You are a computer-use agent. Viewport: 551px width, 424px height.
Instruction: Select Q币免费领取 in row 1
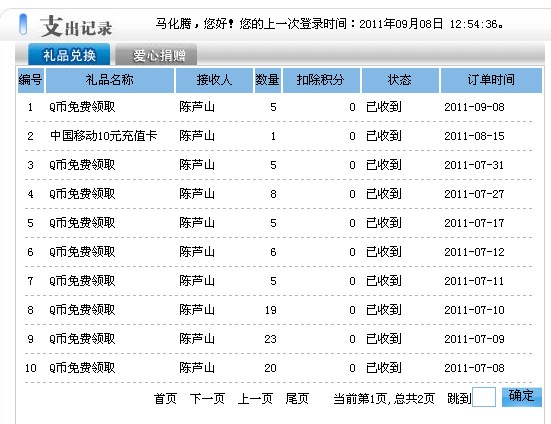pos(82,107)
